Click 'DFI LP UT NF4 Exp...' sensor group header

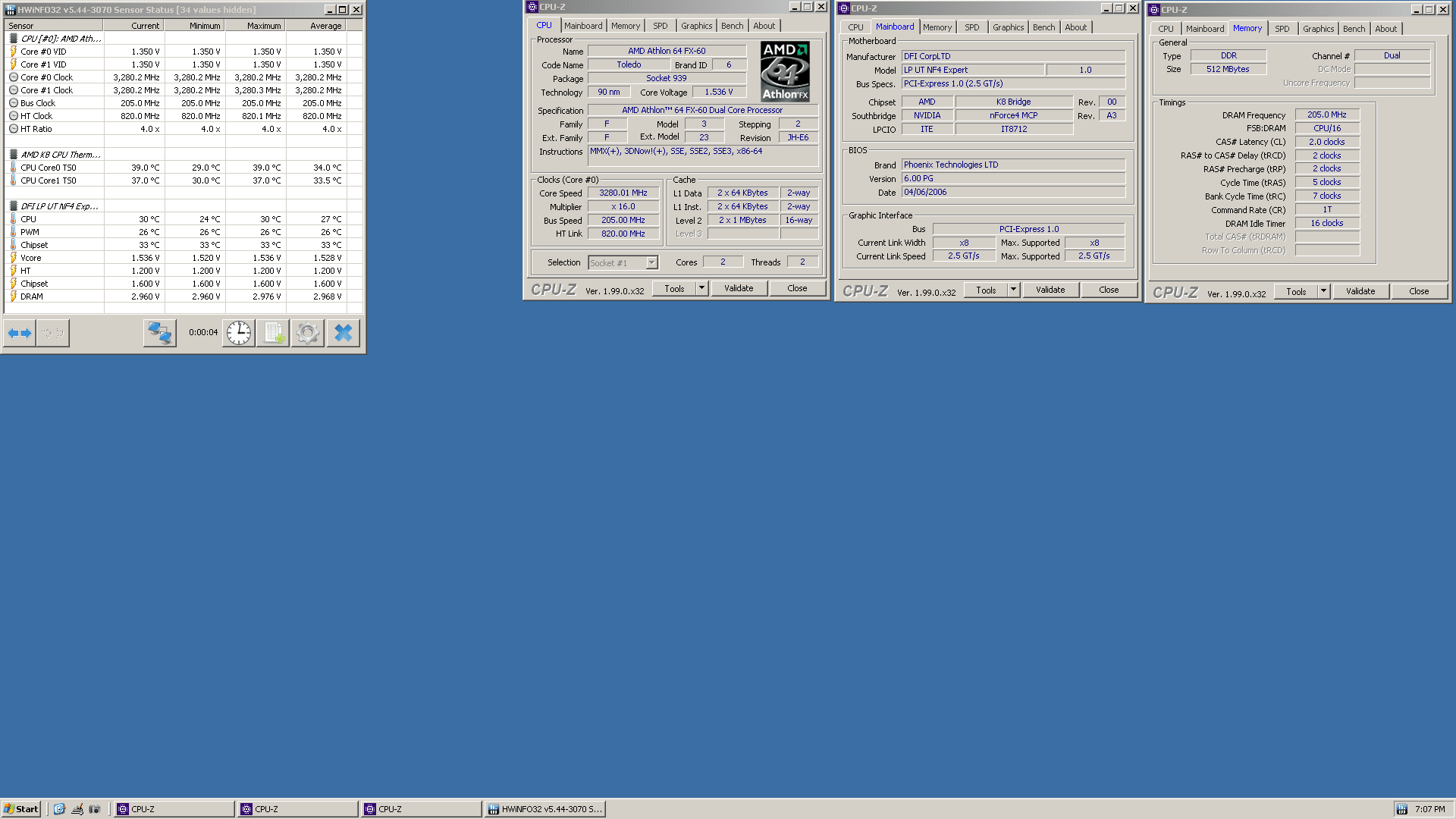coord(59,206)
